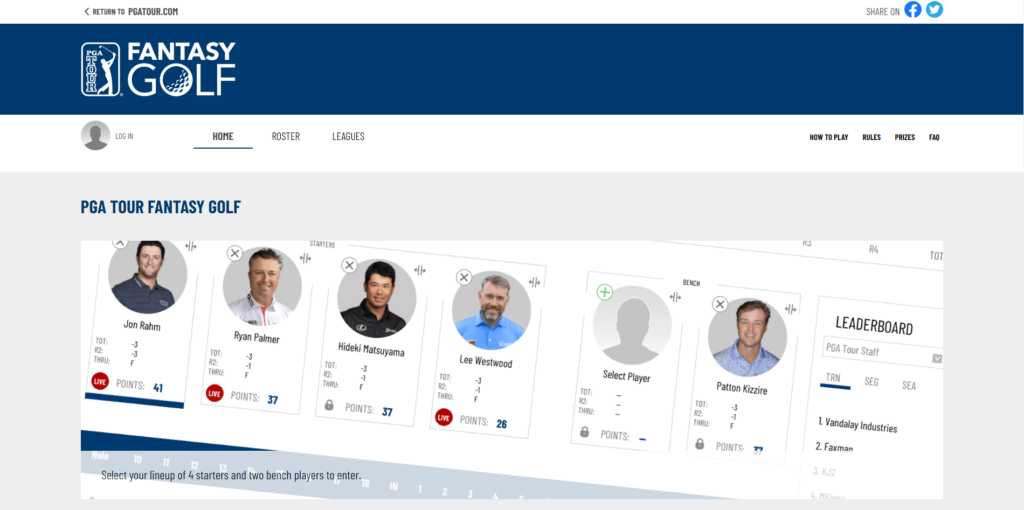Click the Select Player label
The width and height of the screenshot is (1024, 510).
626,376
